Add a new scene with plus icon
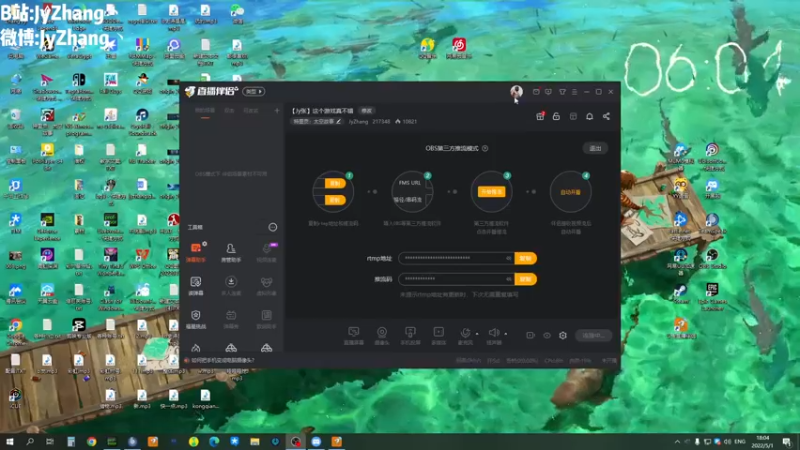Screen dimensions: 800x450 point(277,111)
